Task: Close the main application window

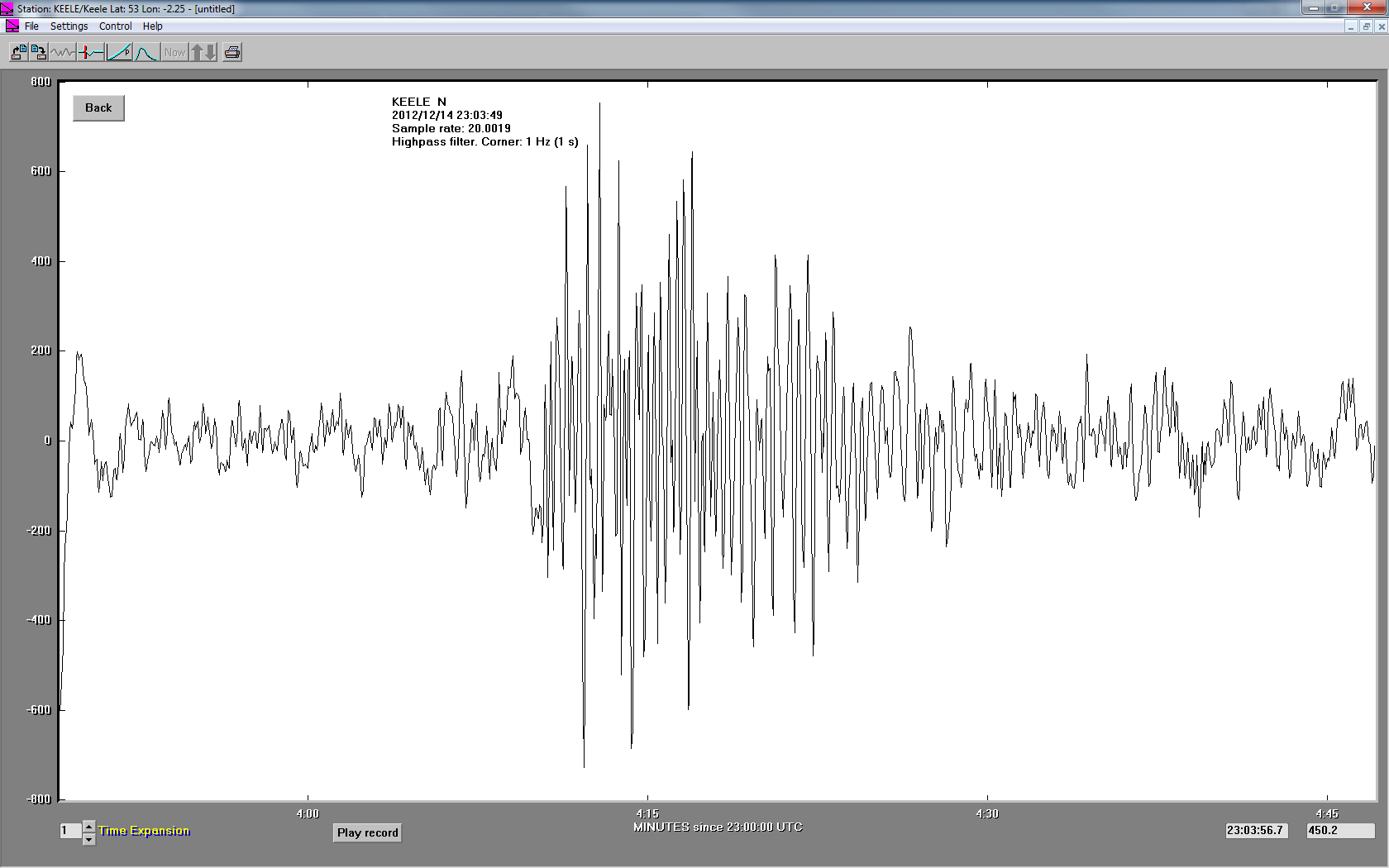Action: click(x=1368, y=8)
